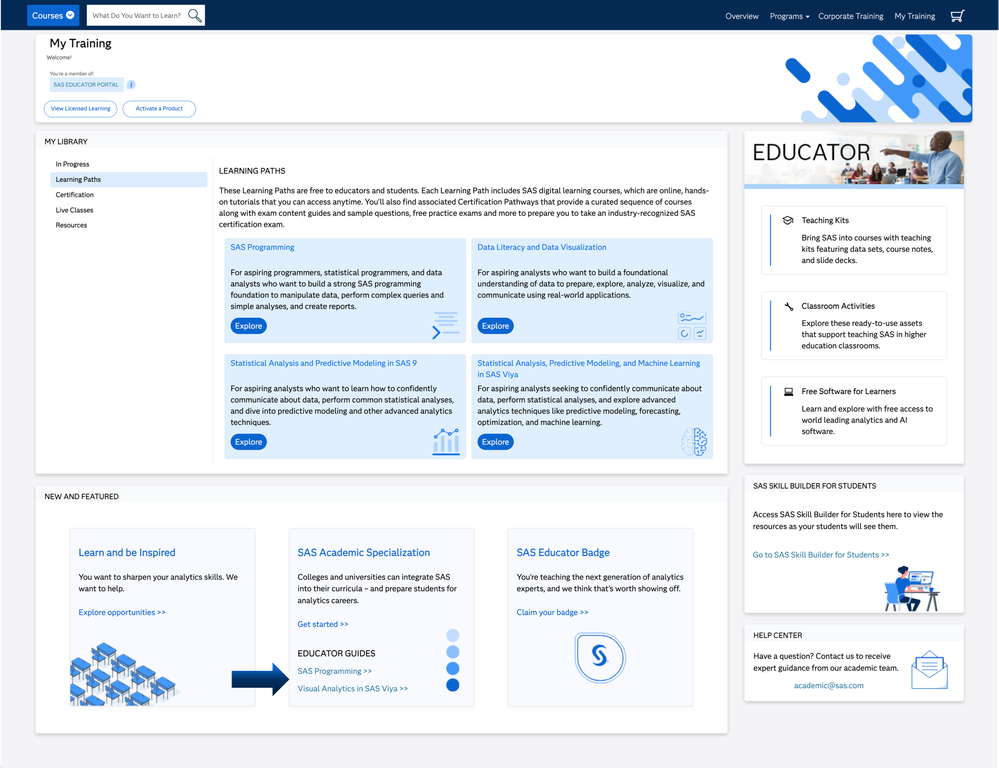The image size is (999, 768).
Task: Open Overview in the top navigation
Action: point(742,17)
